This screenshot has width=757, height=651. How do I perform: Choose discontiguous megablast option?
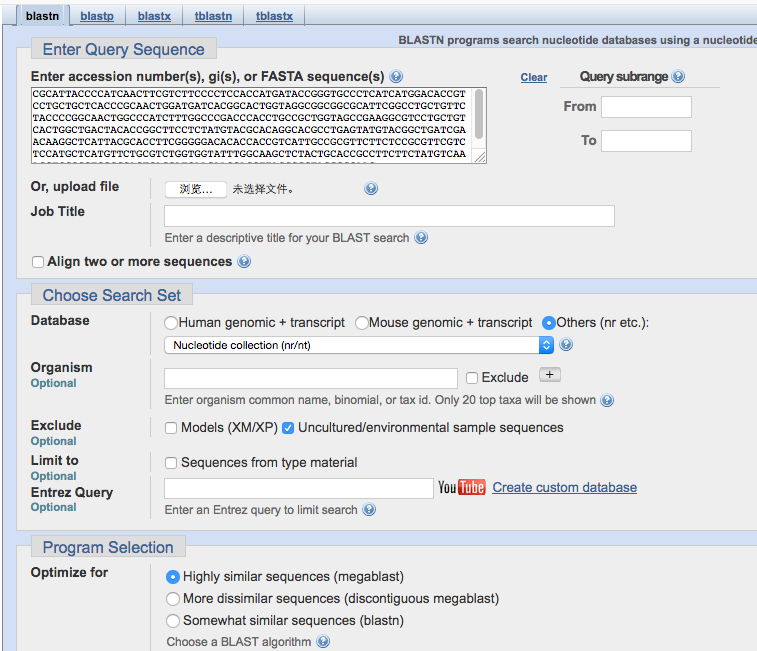(173, 599)
